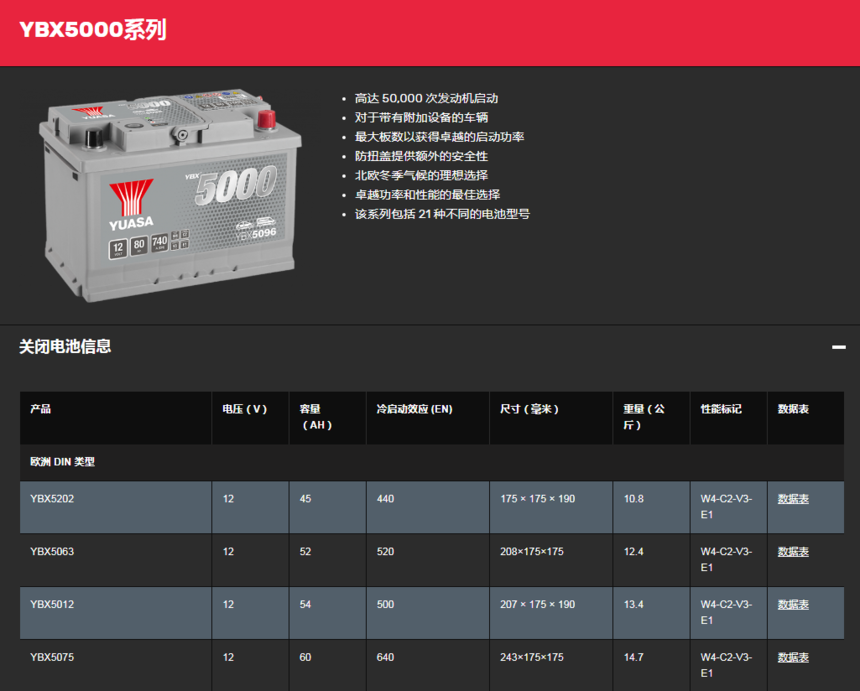Select cold start value 520
This screenshot has width=860, height=691.
point(385,551)
